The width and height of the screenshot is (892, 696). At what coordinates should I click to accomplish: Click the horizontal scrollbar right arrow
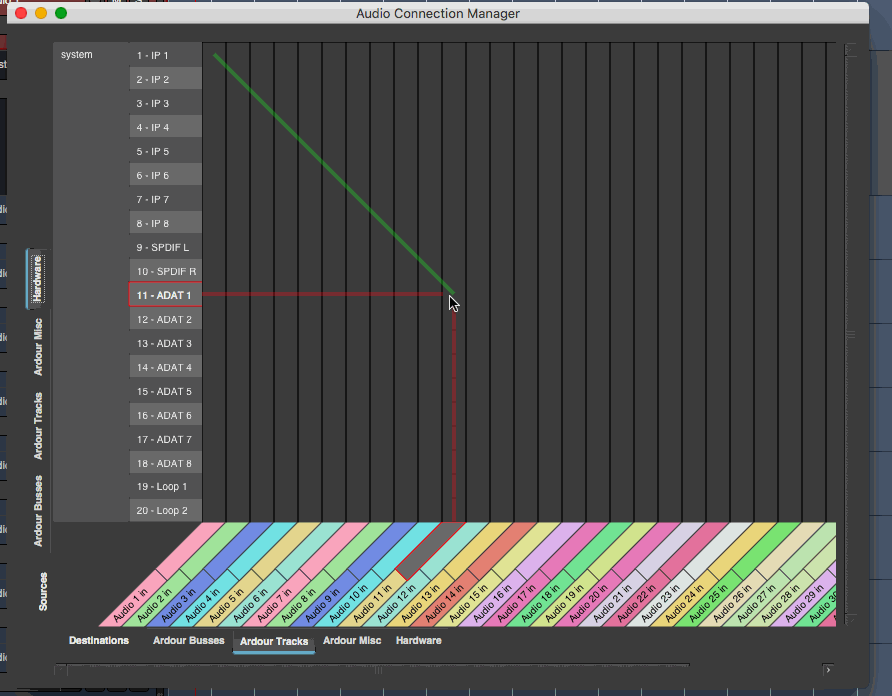point(827,669)
